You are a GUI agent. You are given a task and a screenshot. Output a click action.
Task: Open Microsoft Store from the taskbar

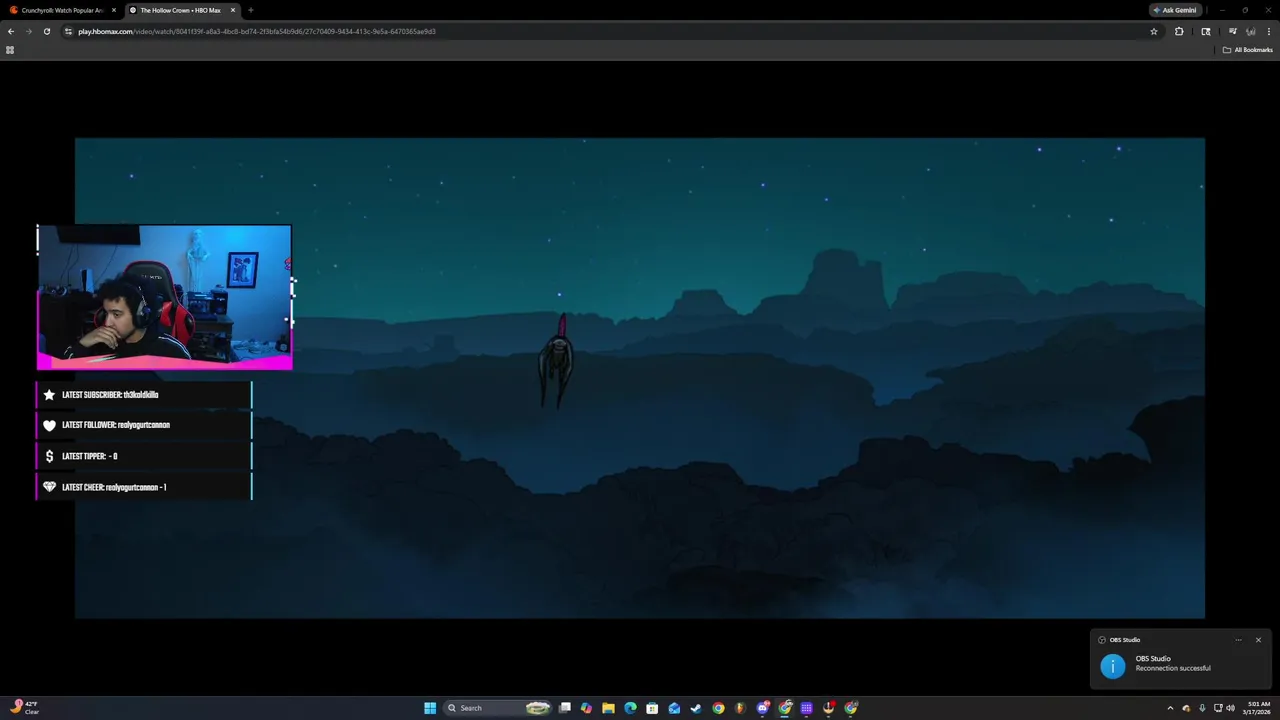pos(652,708)
